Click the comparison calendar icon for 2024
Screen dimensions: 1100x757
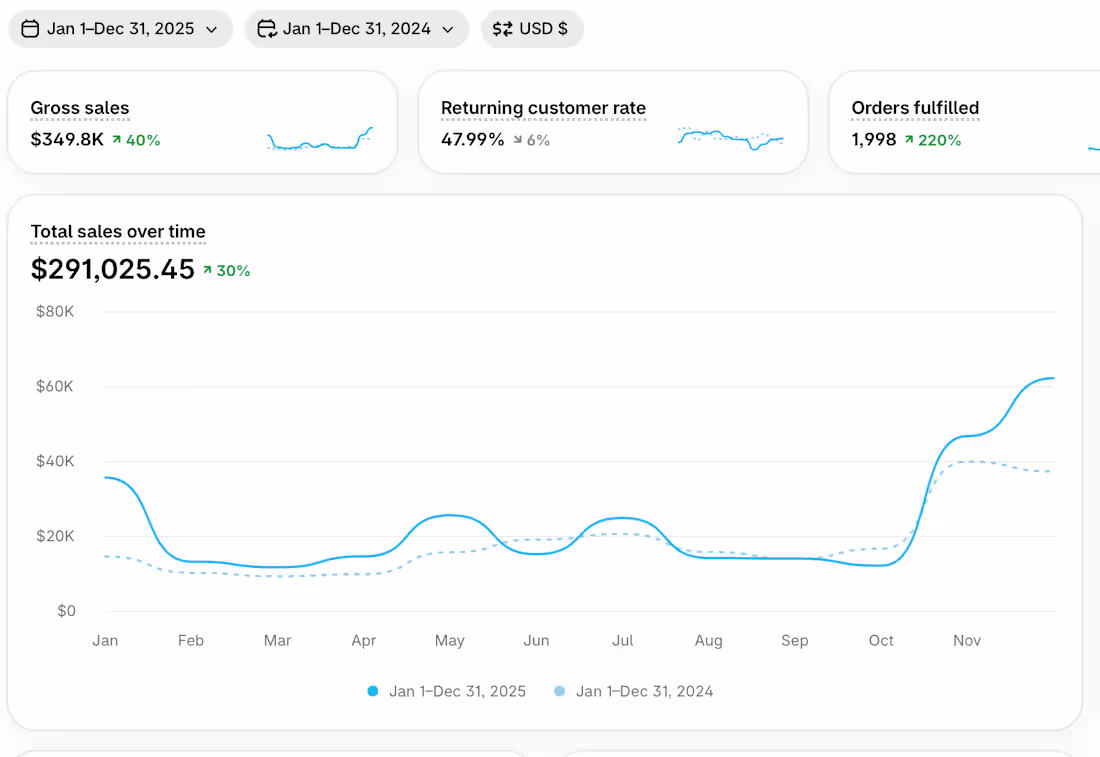tap(267, 29)
